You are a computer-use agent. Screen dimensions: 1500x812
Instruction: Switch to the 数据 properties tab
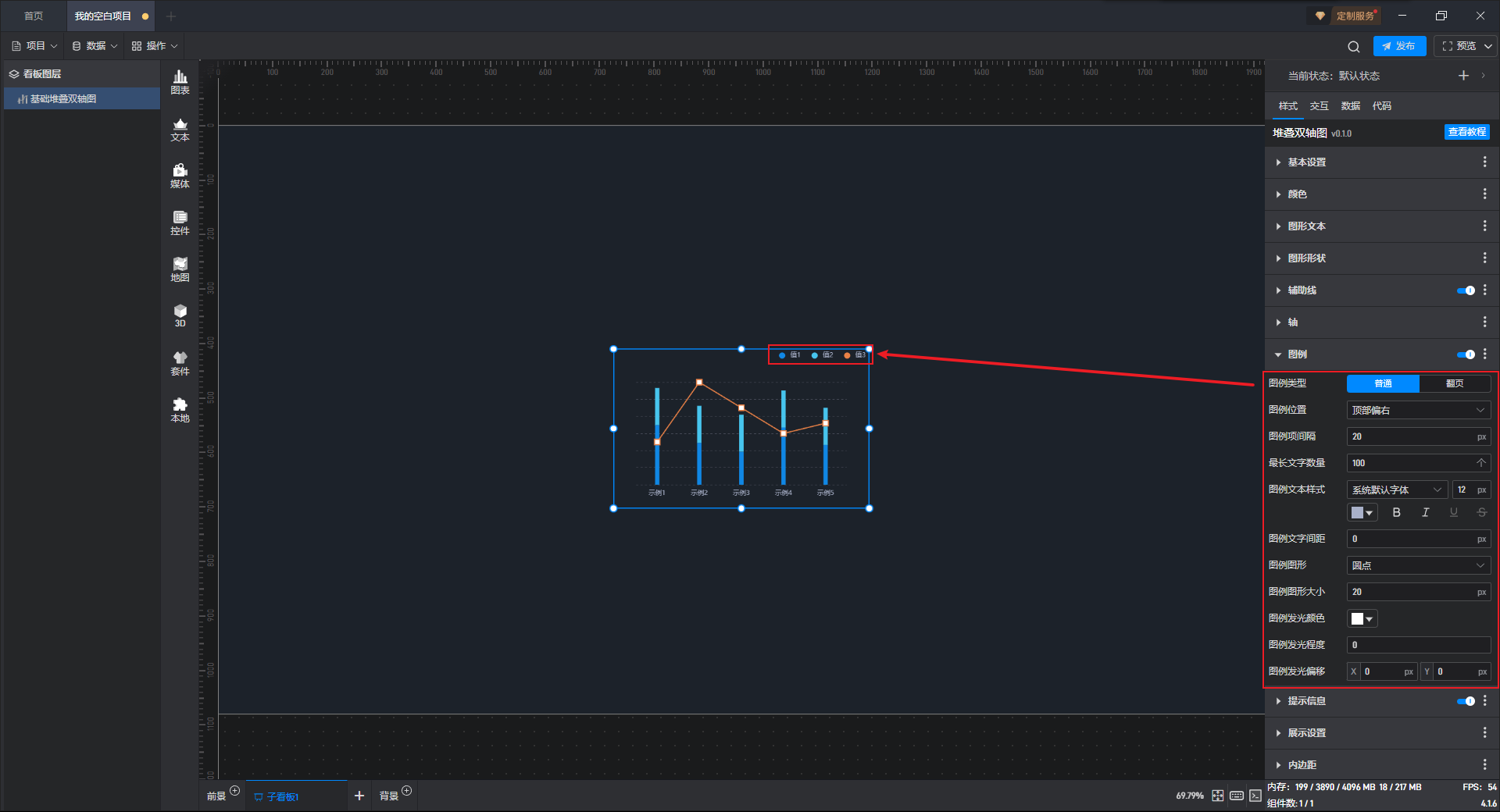[1351, 106]
